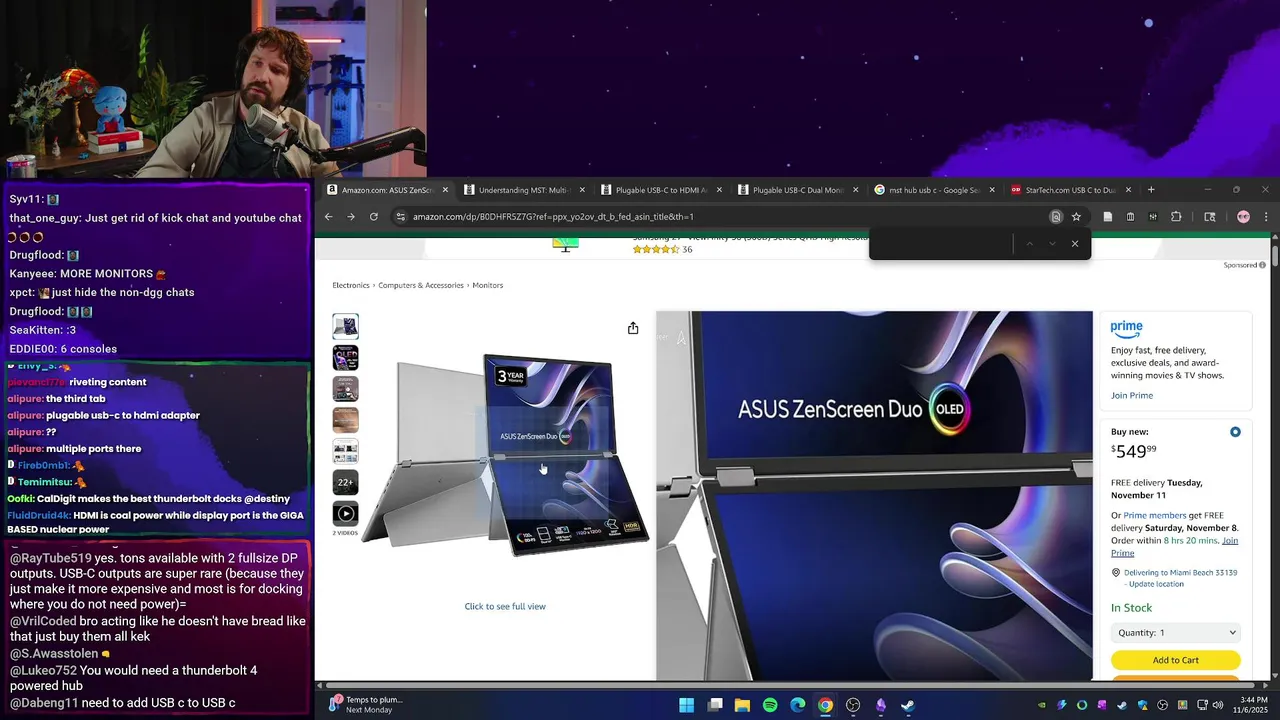Click the sponsored product's star rating
This screenshot has height=720, width=1280.
[655, 249]
